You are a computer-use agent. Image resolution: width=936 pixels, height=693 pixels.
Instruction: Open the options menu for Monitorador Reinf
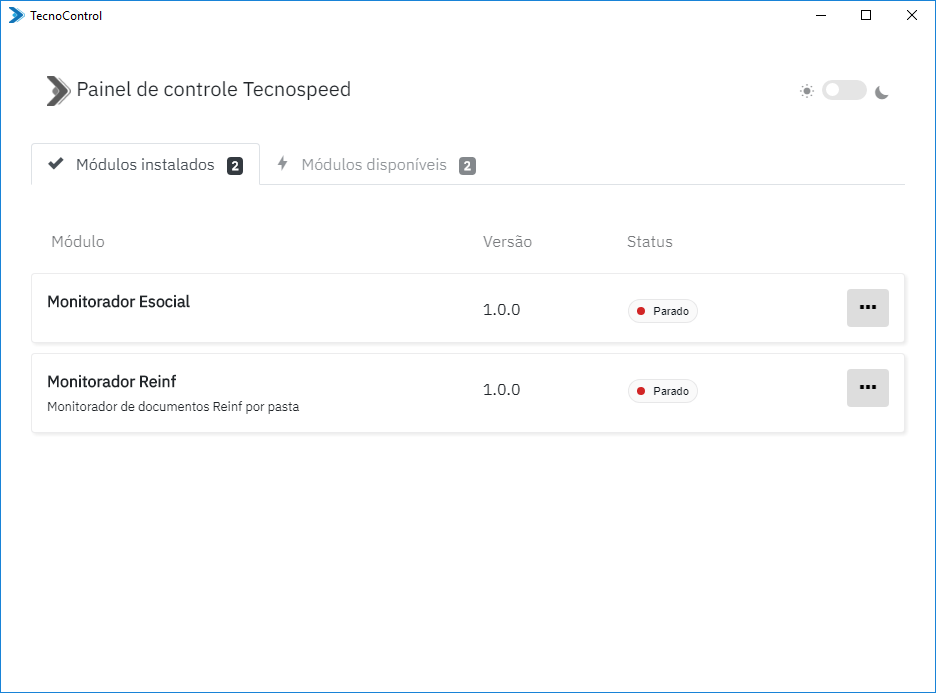tap(867, 388)
